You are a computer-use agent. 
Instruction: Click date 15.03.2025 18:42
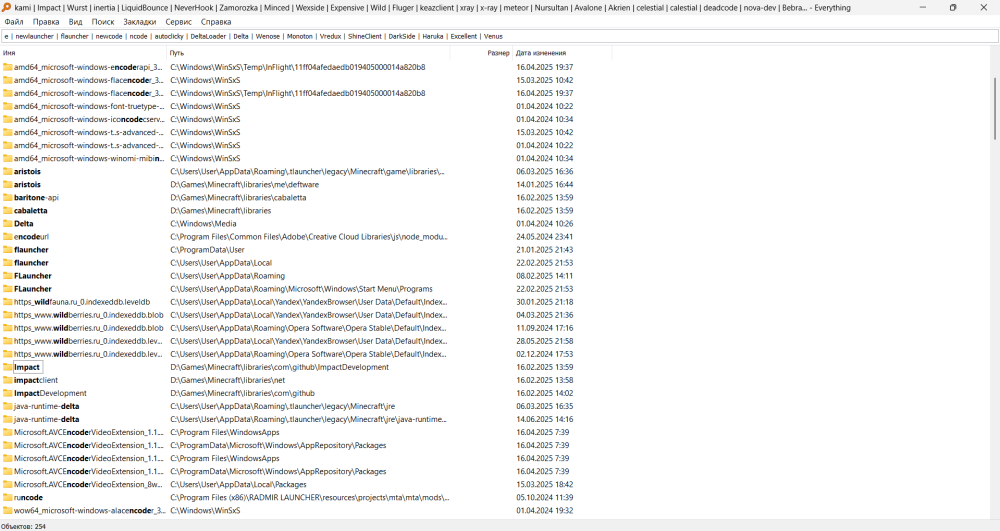click(545, 484)
